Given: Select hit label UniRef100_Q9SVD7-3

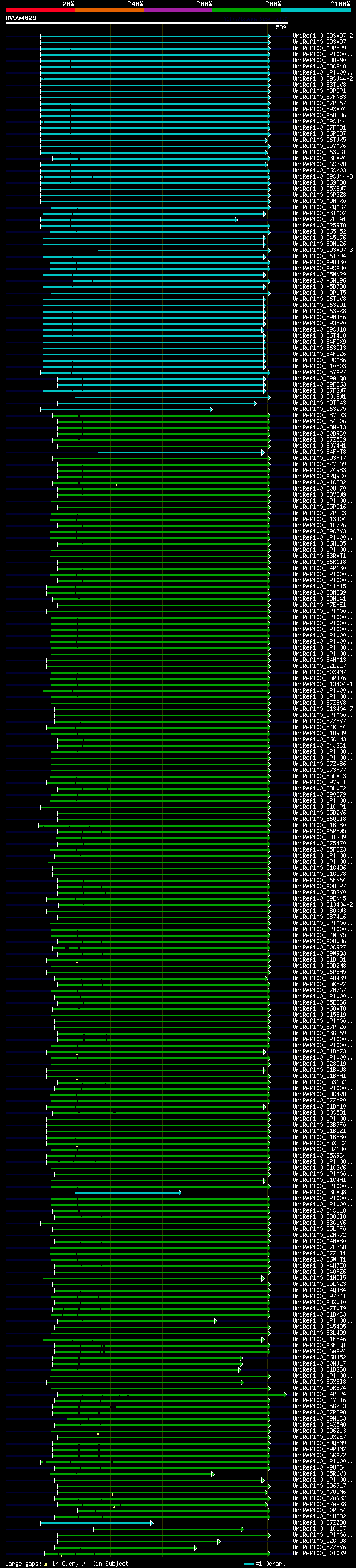Looking at the screenshot, I should 323,250.
